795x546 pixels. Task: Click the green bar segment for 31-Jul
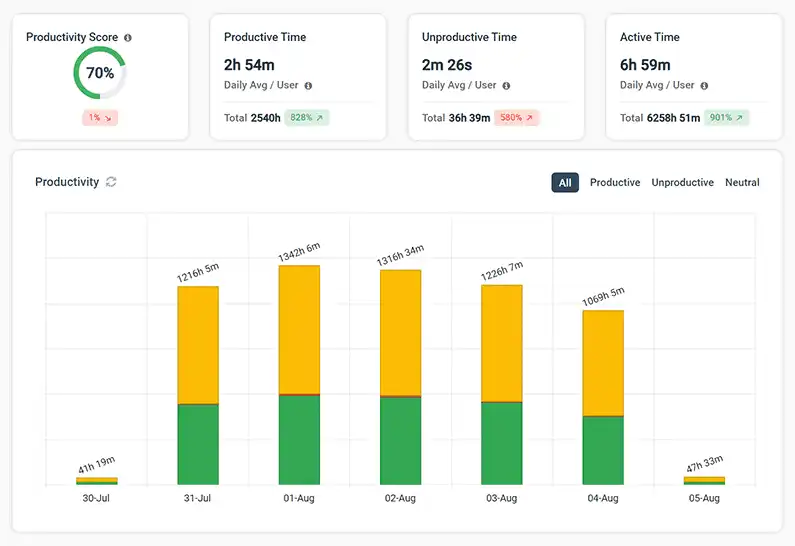pyautogui.click(x=198, y=445)
